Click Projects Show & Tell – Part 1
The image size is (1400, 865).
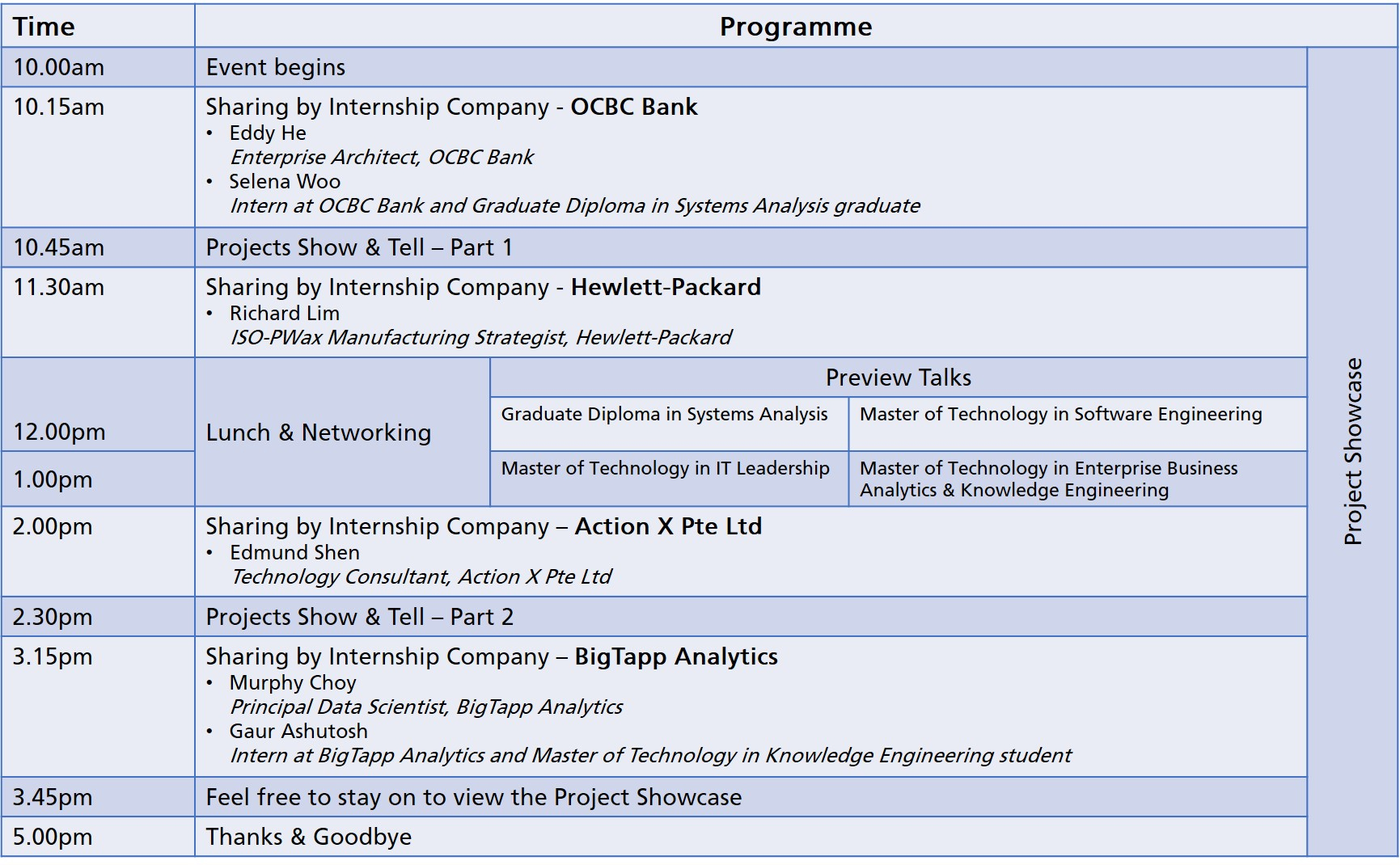[x=359, y=247]
